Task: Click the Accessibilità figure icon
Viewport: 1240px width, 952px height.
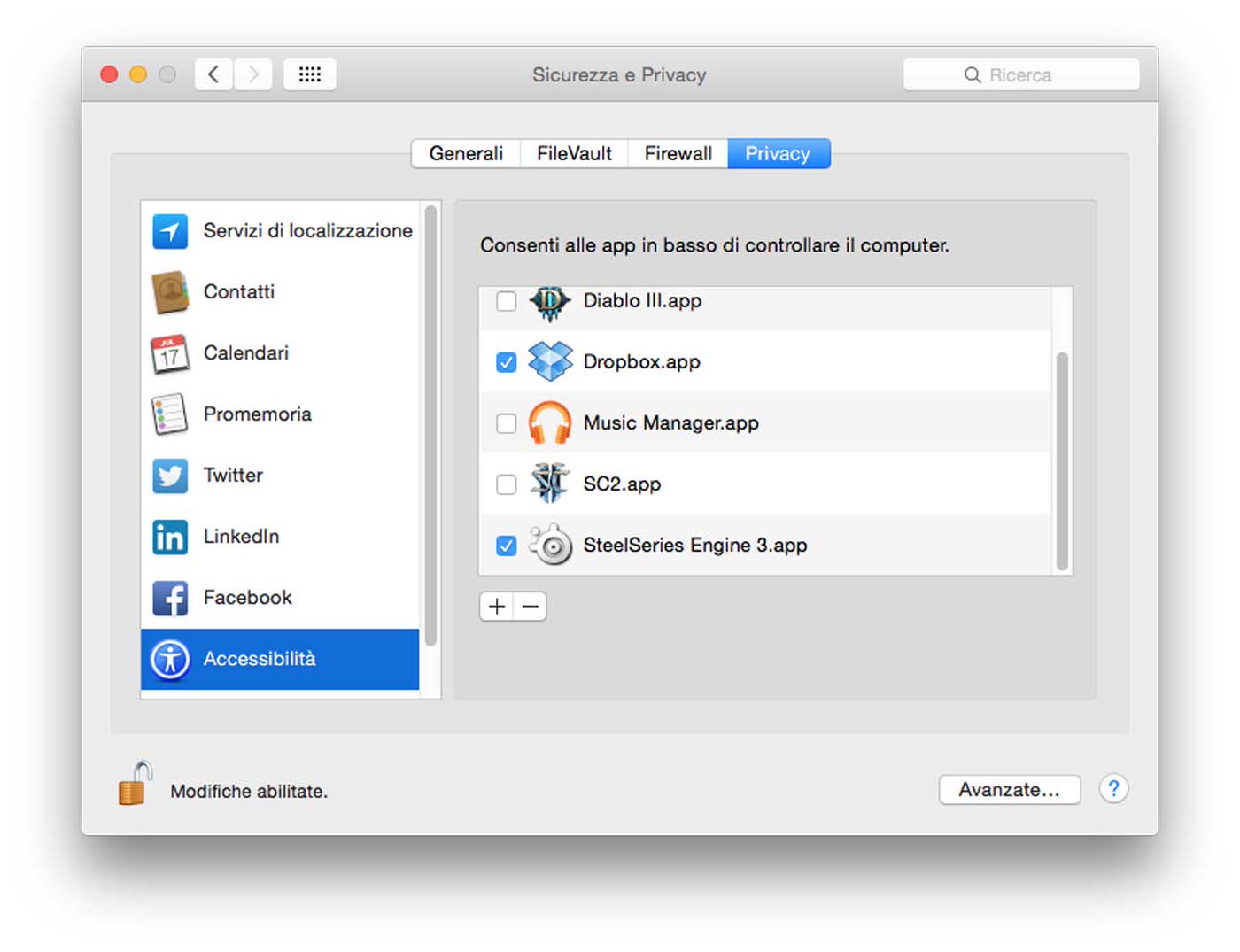Action: (x=170, y=659)
